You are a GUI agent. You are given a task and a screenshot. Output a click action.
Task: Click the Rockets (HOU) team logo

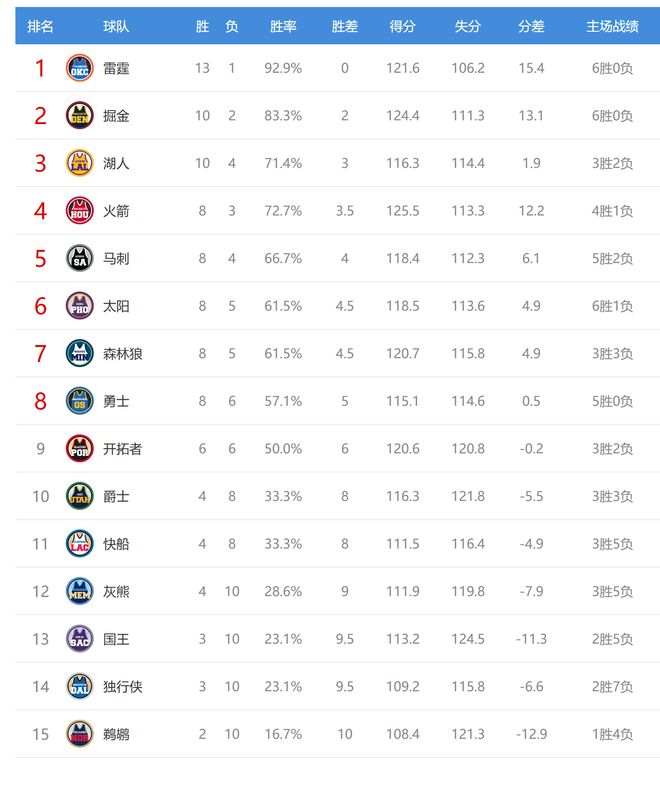[x=80, y=211]
